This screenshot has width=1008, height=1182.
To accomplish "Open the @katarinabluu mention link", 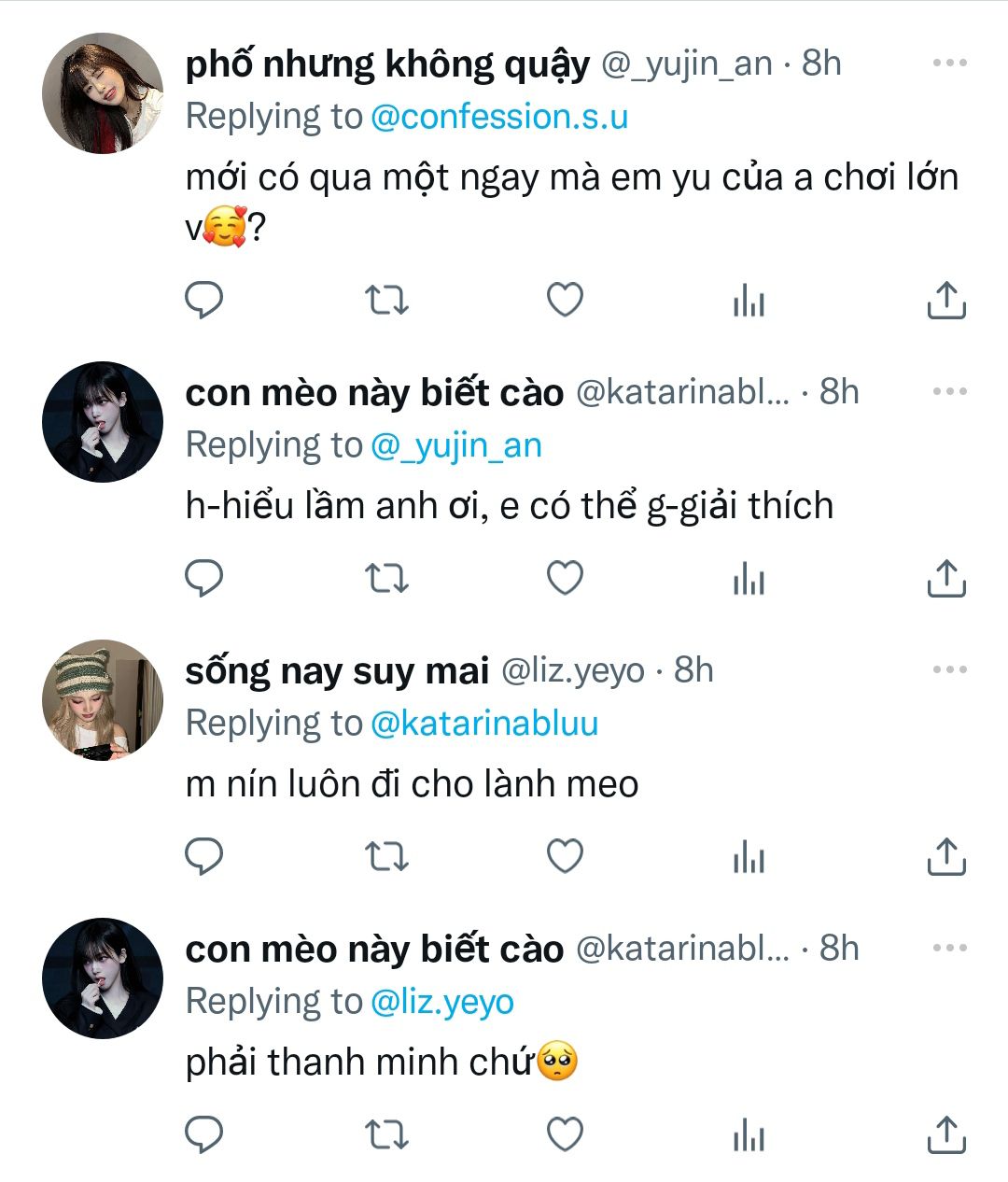I will pos(484,724).
